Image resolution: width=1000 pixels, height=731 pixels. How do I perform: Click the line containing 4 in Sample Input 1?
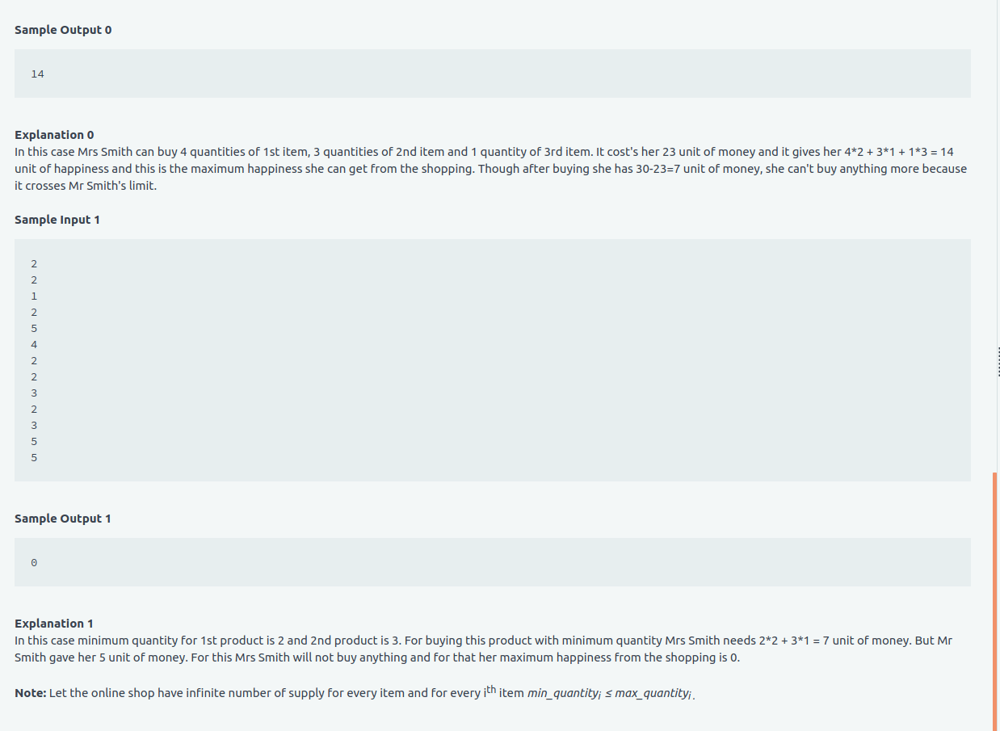(34, 345)
